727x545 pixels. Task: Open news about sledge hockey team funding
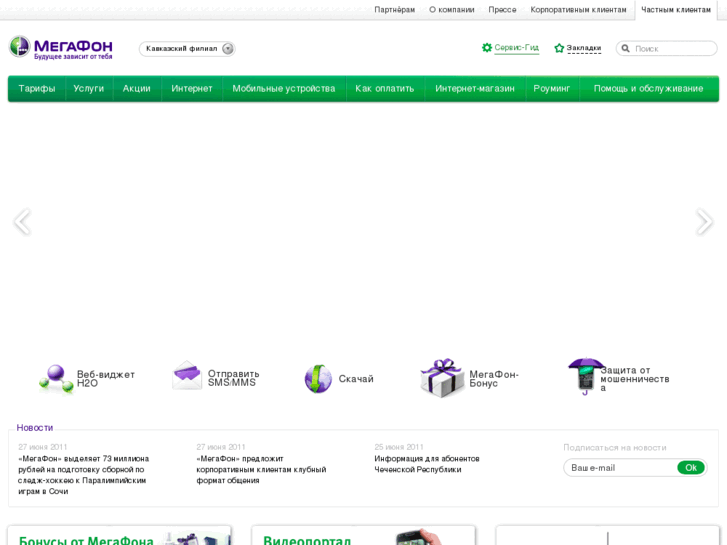pos(83,475)
